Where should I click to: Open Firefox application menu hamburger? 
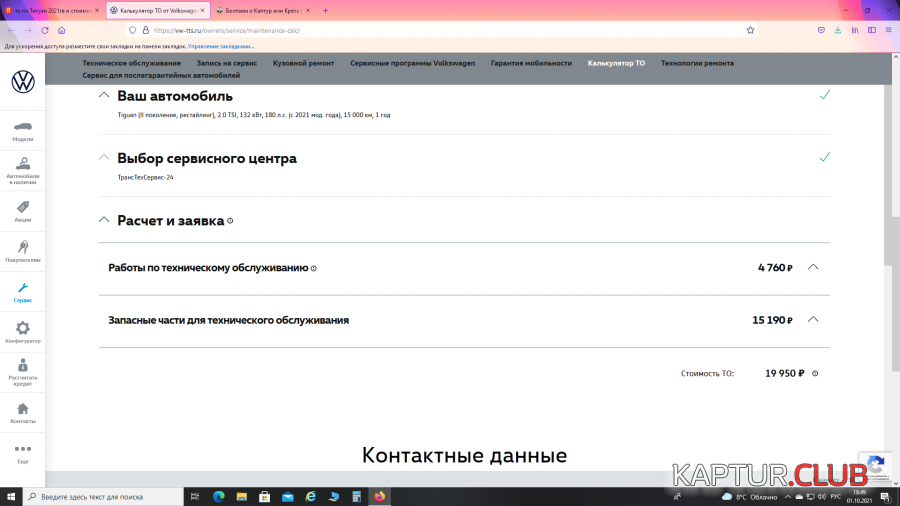tap(889, 30)
